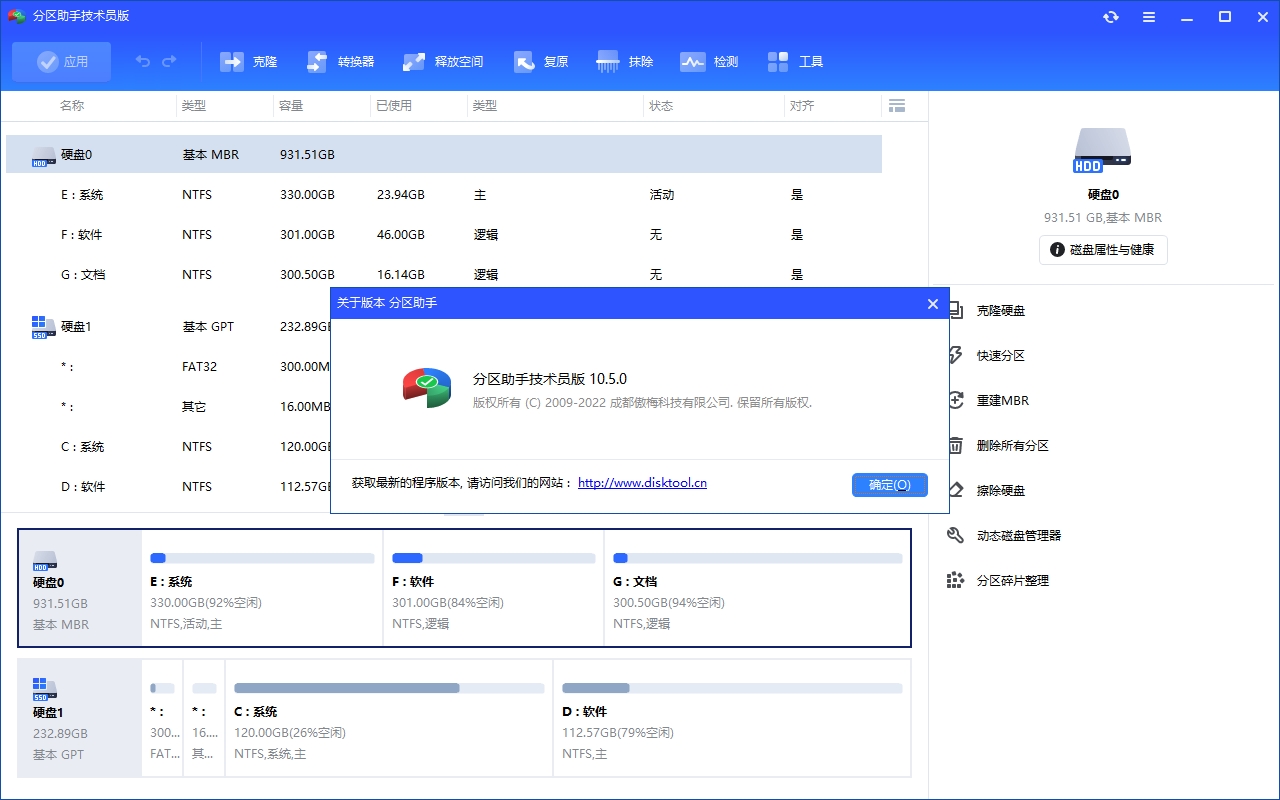Open the Tools (工具) menu icon
The width and height of the screenshot is (1280, 800).
pyautogui.click(x=779, y=62)
